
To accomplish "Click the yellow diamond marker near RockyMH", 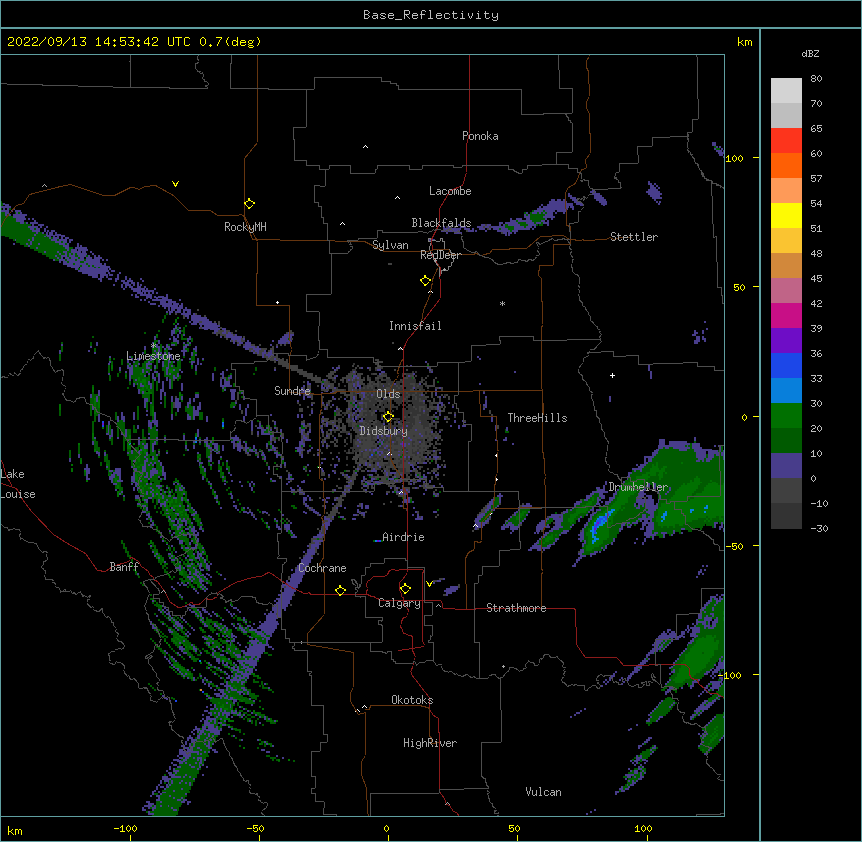I will click(249, 204).
